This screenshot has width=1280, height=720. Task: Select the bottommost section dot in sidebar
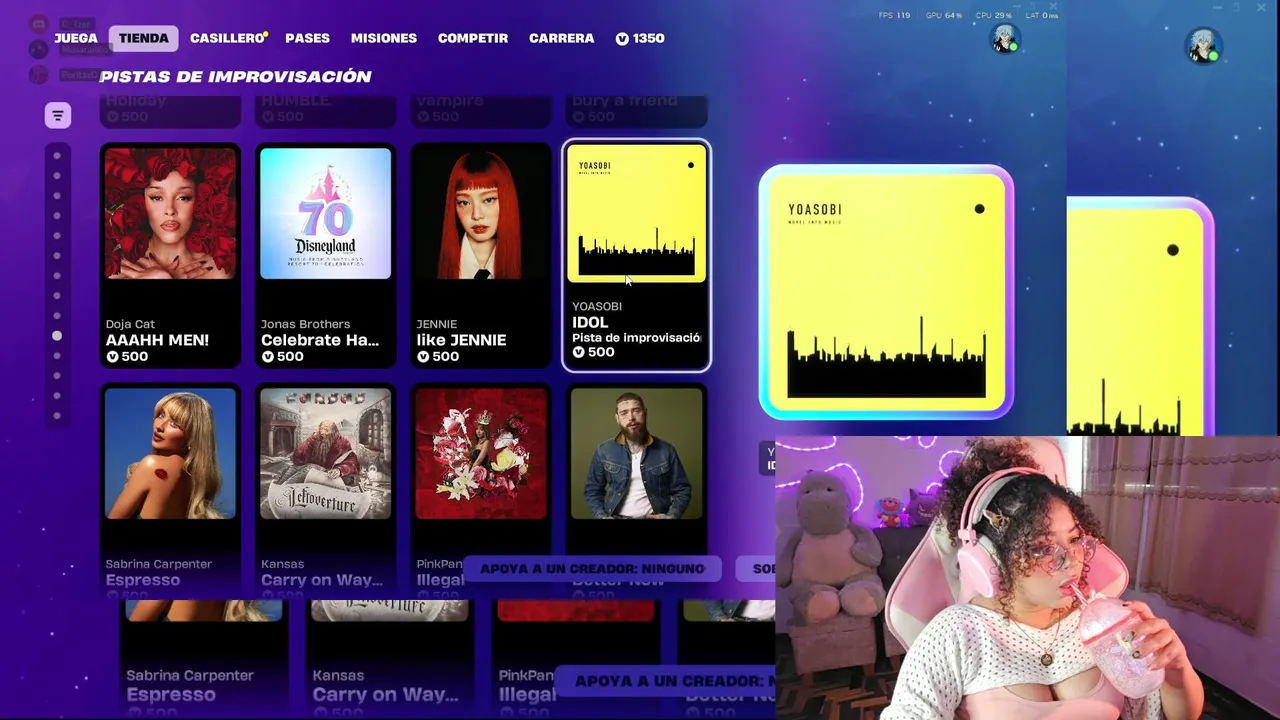[57, 416]
